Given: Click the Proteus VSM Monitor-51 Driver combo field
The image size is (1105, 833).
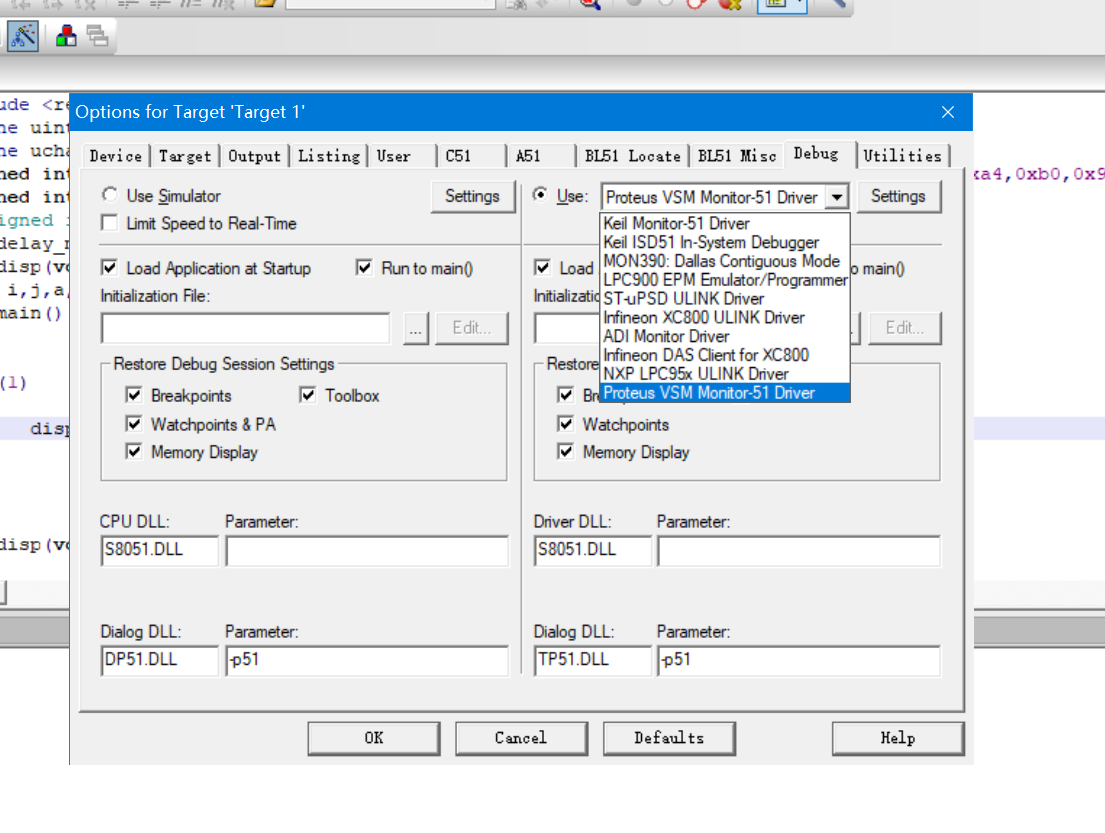Looking at the screenshot, I should click(x=713, y=197).
